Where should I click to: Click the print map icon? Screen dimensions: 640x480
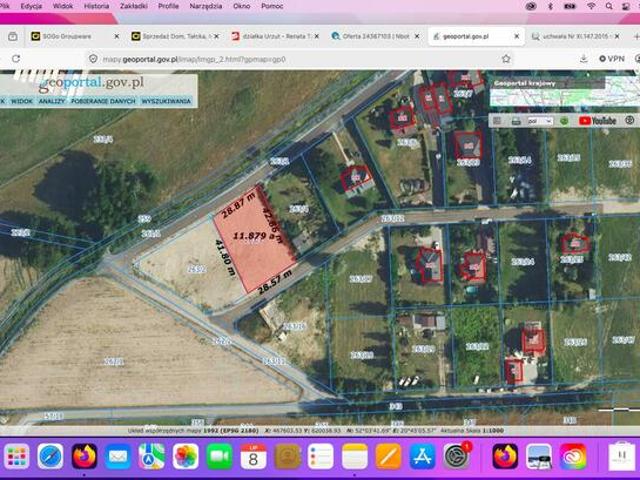click(x=516, y=121)
